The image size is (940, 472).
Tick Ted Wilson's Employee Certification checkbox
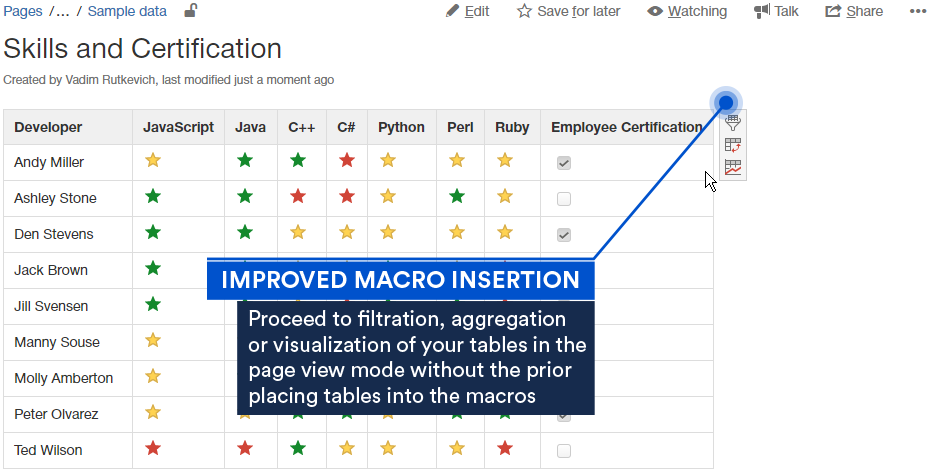[x=564, y=450]
